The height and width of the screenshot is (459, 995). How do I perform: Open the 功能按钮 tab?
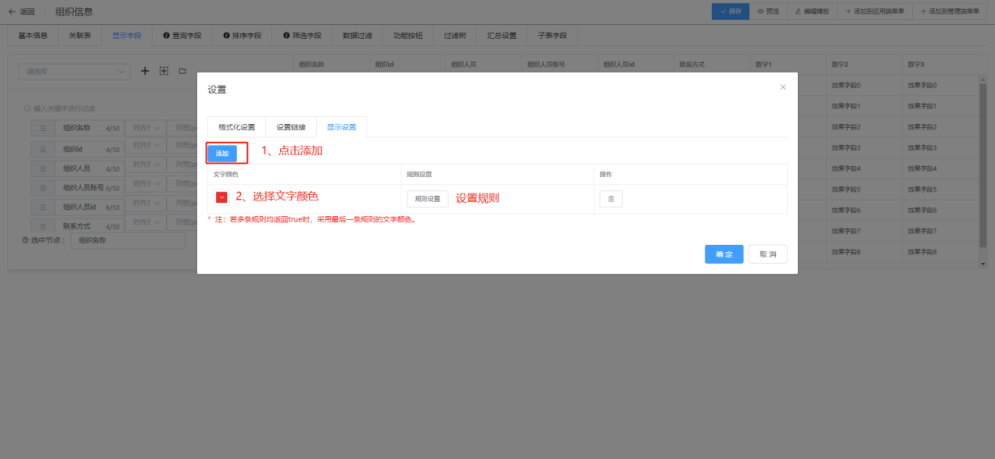408,36
